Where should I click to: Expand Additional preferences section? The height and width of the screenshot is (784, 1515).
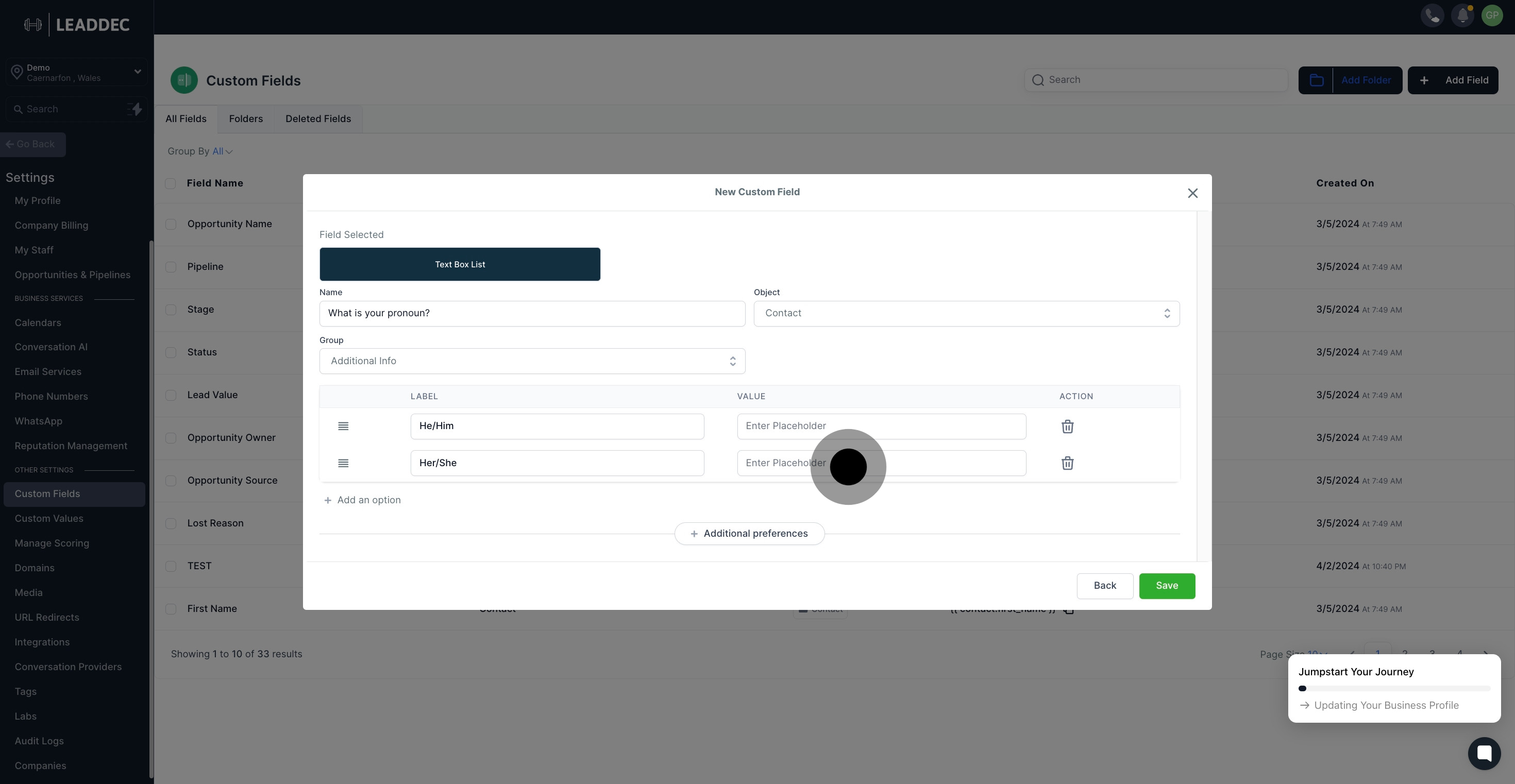(x=749, y=534)
